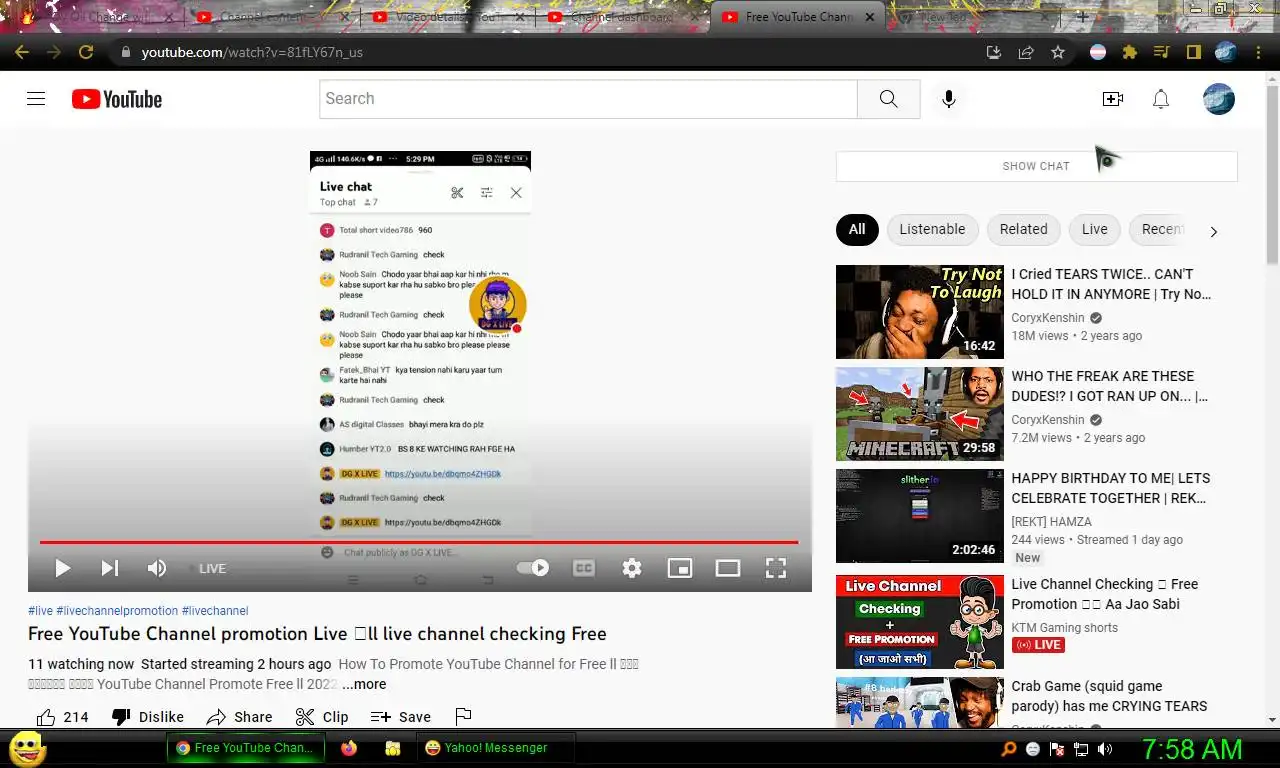Switch to miniplayer
1280x768 pixels.
tap(680, 568)
